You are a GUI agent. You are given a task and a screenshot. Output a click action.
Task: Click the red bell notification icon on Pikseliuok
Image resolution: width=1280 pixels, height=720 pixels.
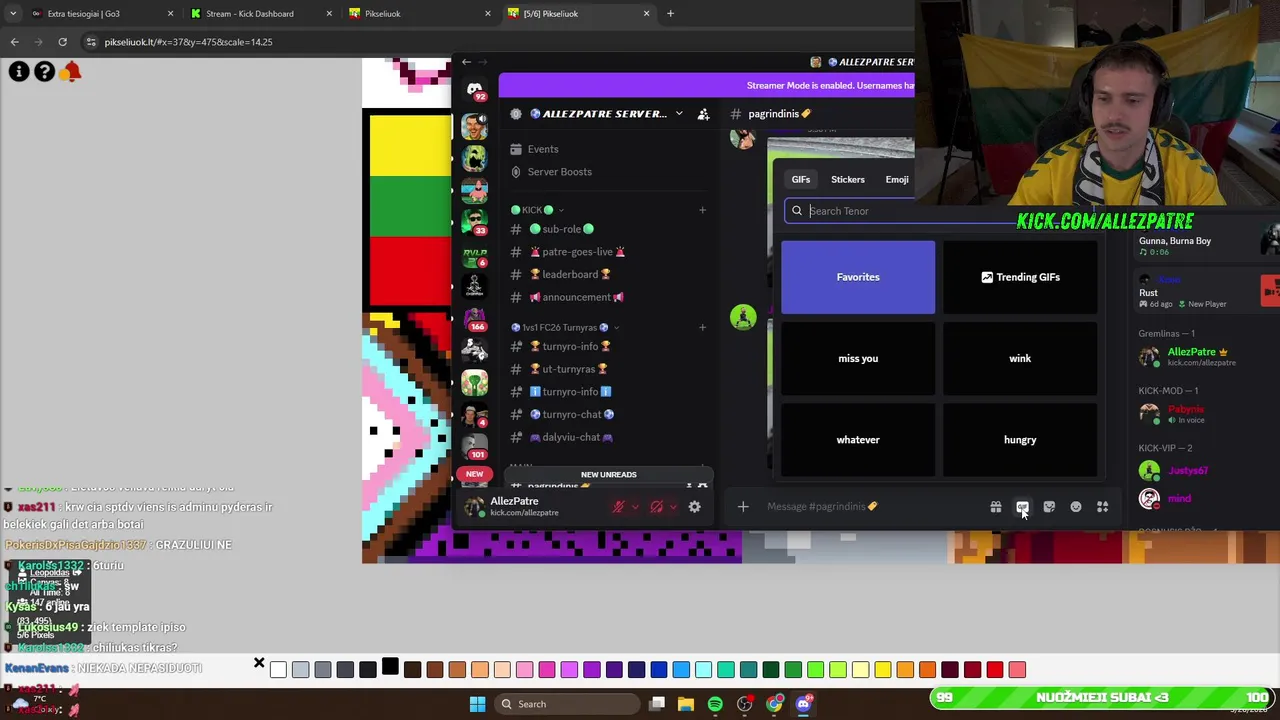click(71, 71)
